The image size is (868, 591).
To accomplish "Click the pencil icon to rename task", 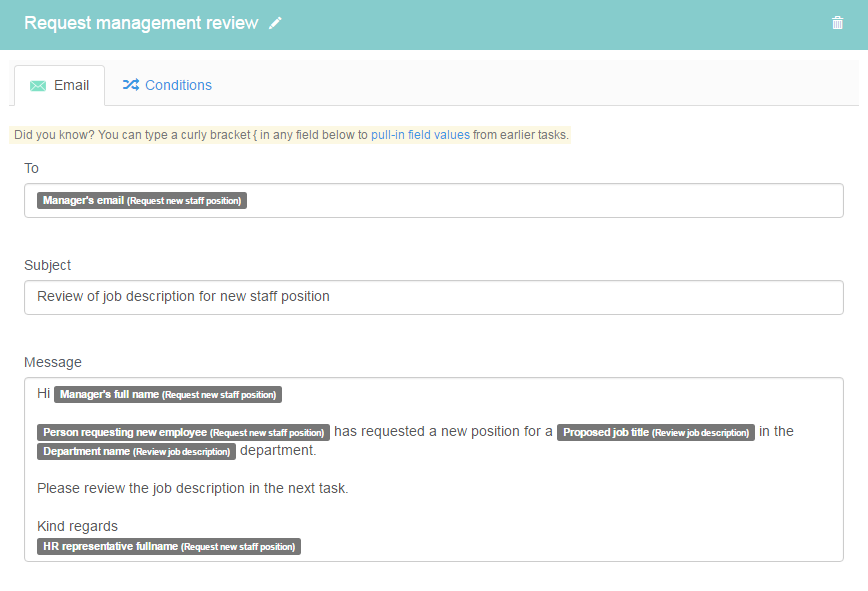I will coord(275,23).
